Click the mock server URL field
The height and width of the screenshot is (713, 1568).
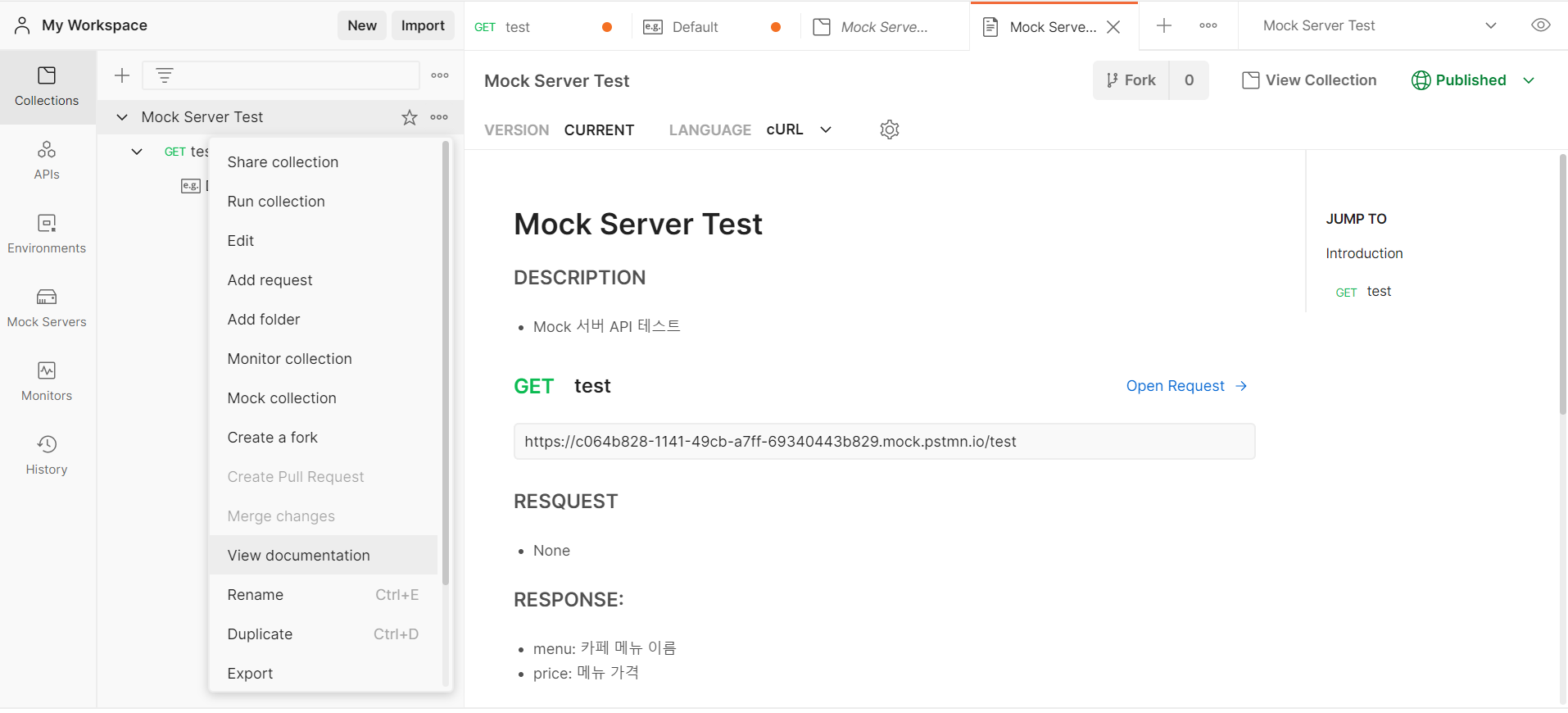[x=884, y=442]
